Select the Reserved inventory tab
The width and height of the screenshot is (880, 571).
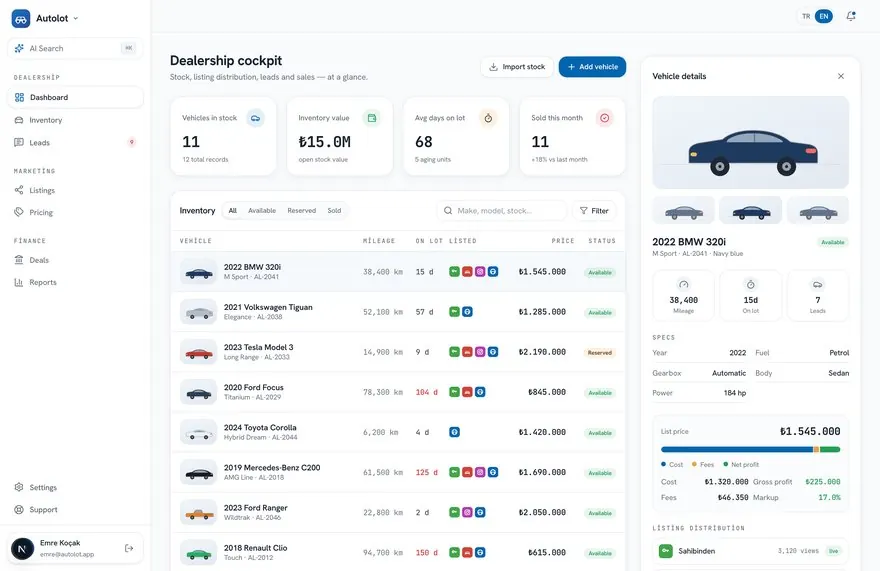301,211
